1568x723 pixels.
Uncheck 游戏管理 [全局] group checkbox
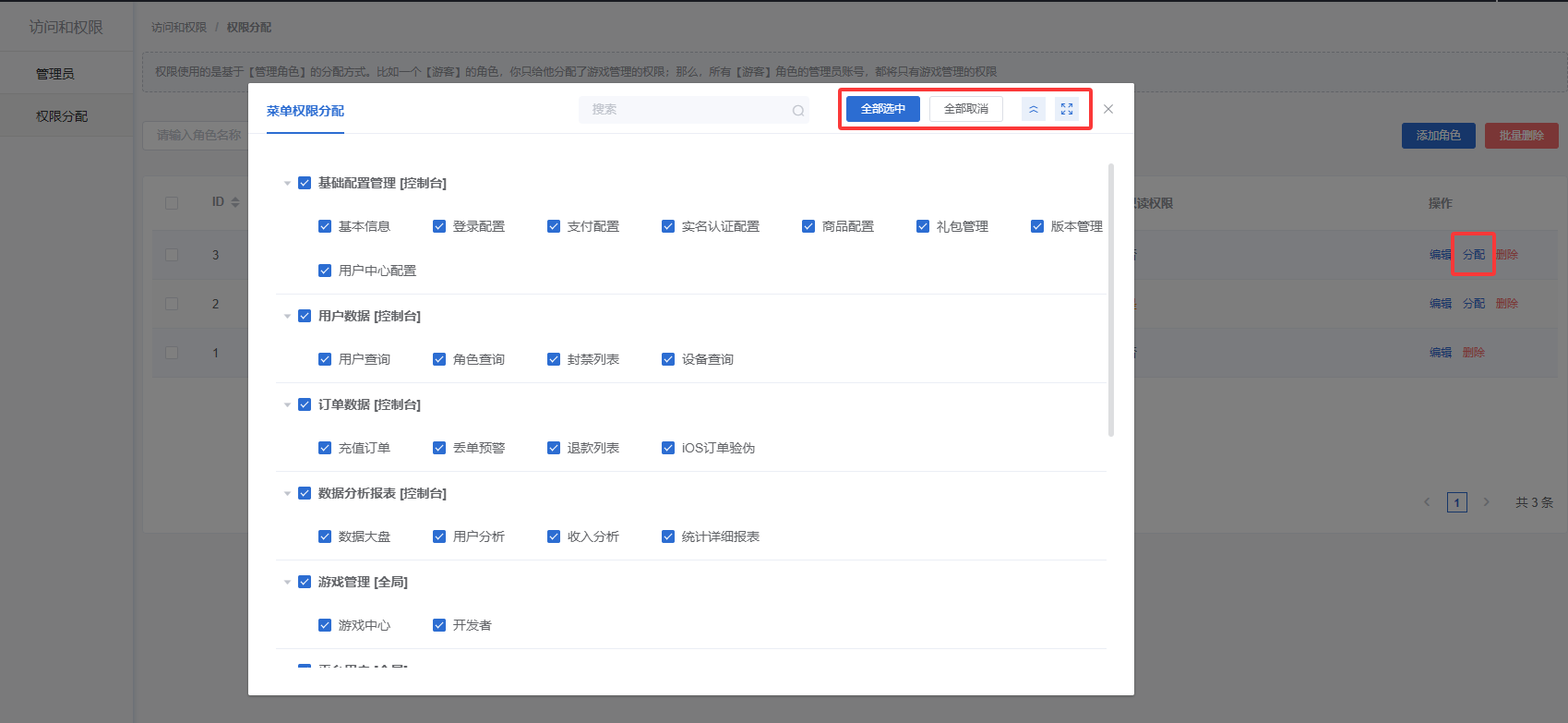point(305,583)
